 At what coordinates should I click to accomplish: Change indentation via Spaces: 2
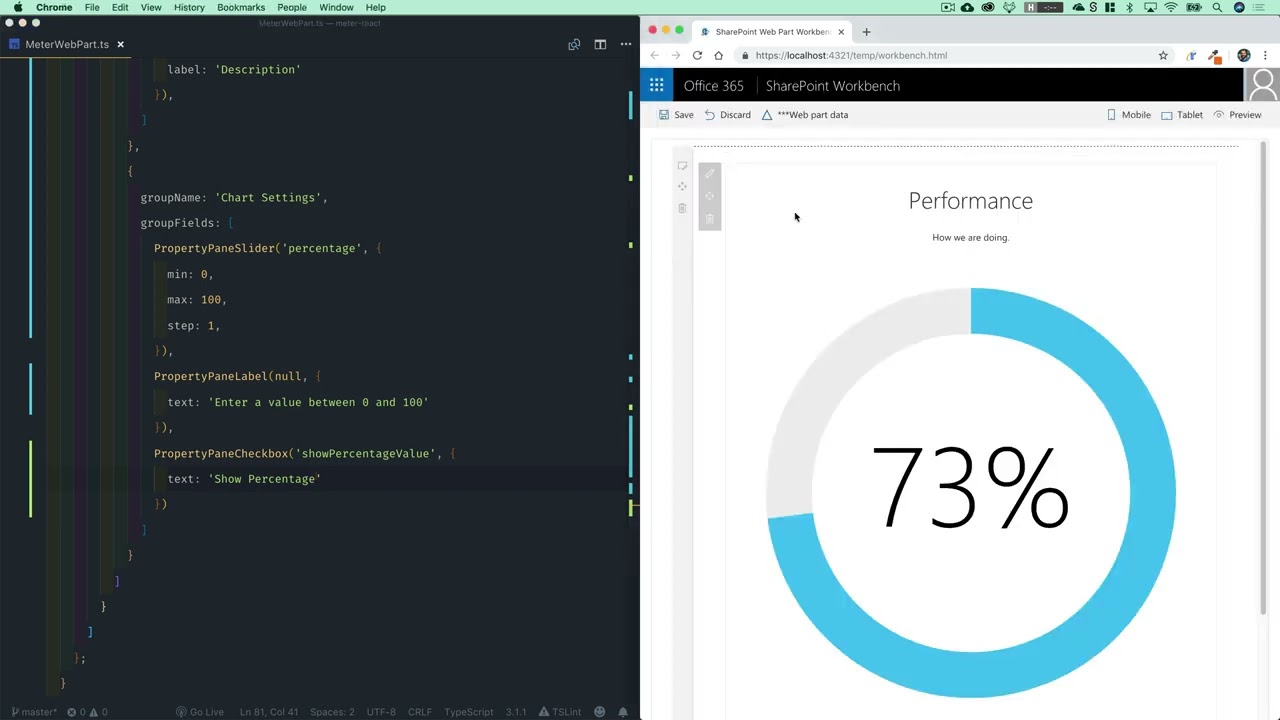(332, 712)
